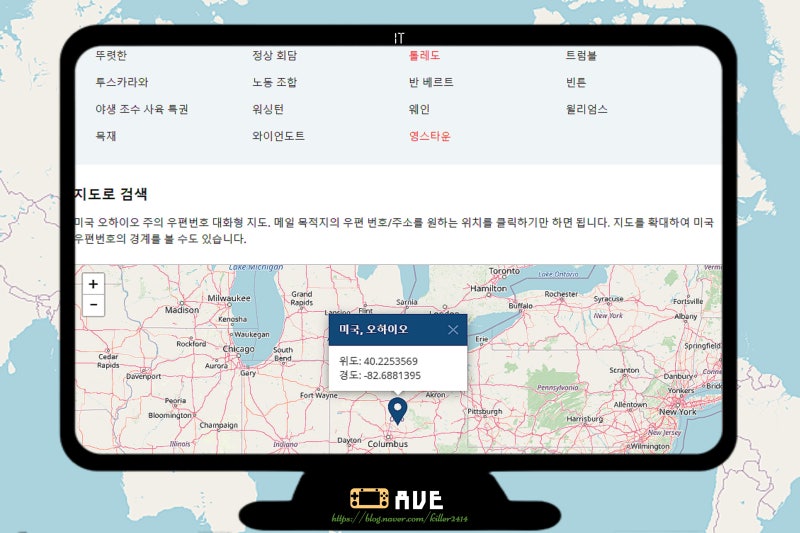The height and width of the screenshot is (533, 800).
Task: Click Toronto label on the map
Action: [504, 271]
